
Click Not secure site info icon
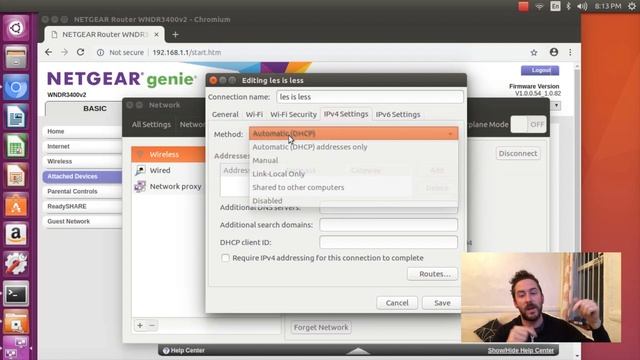coord(100,52)
